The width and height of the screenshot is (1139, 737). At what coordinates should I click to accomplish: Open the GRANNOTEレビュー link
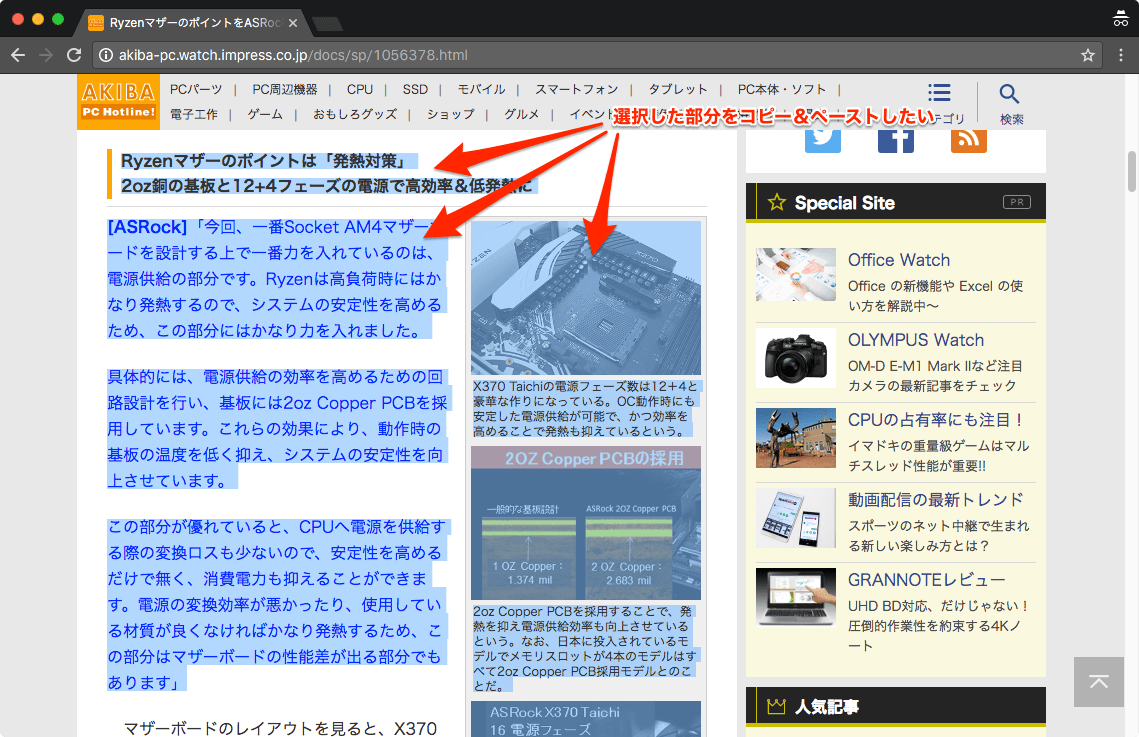coord(927,579)
